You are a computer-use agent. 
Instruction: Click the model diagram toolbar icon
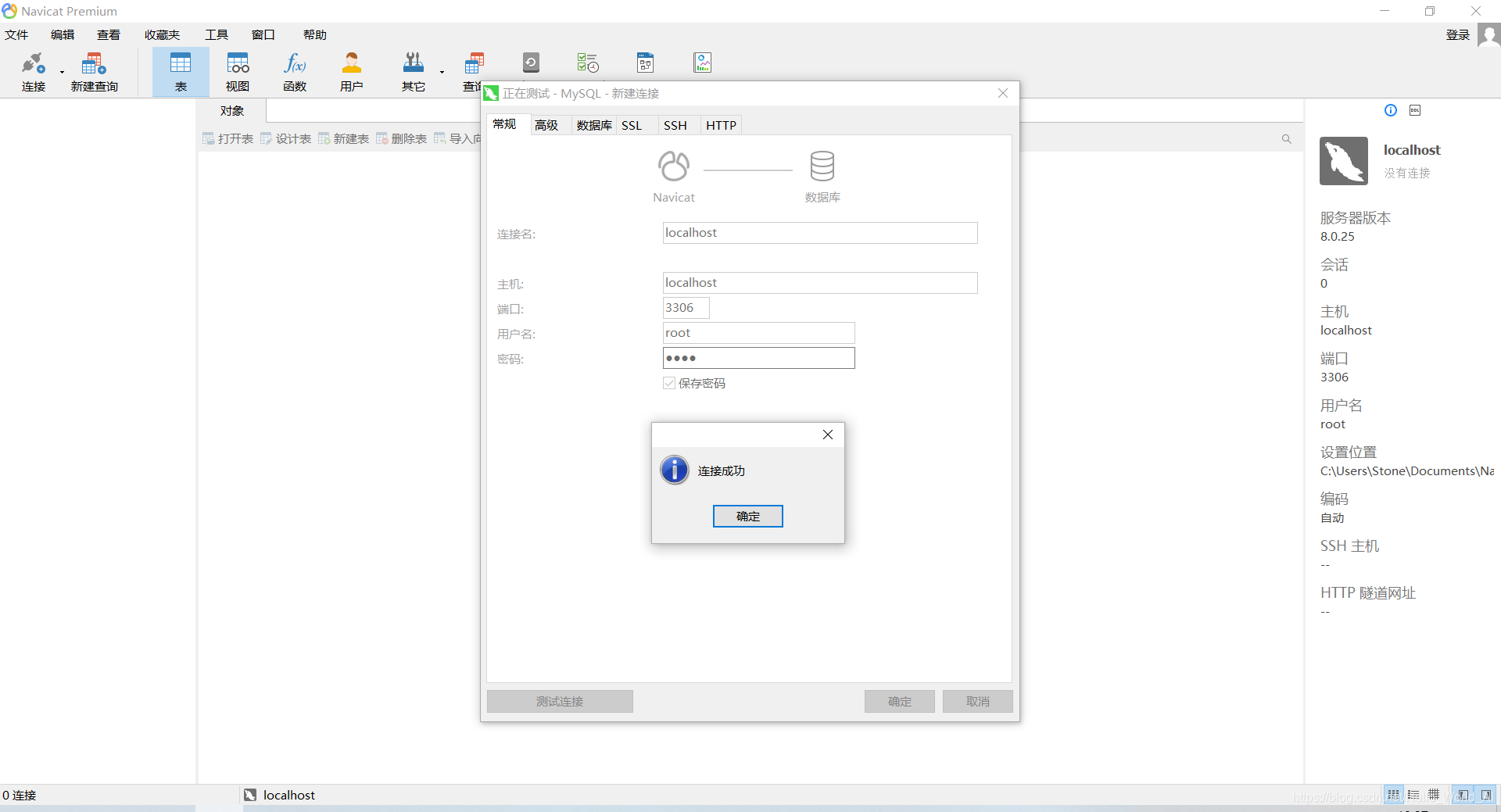pos(645,63)
